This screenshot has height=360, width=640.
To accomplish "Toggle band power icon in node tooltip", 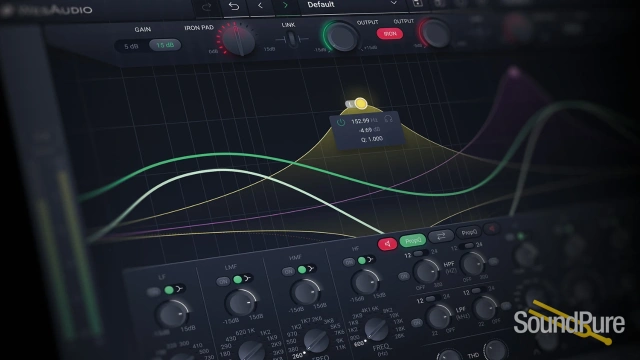I will tap(341, 122).
